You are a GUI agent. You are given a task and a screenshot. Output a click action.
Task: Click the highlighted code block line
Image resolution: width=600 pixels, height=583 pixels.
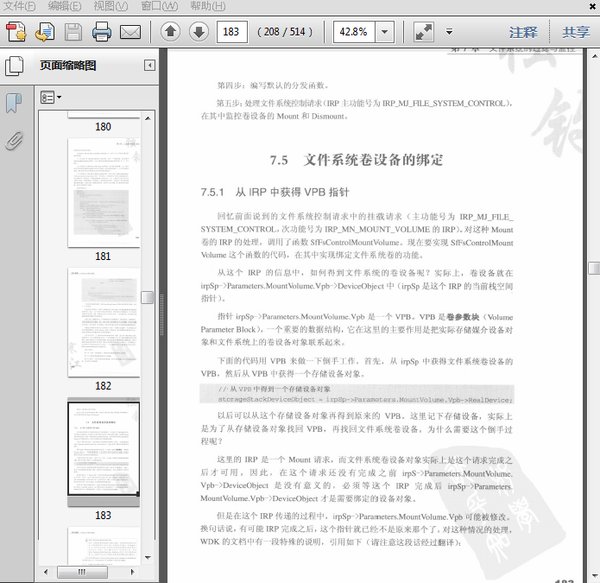click(x=357, y=394)
